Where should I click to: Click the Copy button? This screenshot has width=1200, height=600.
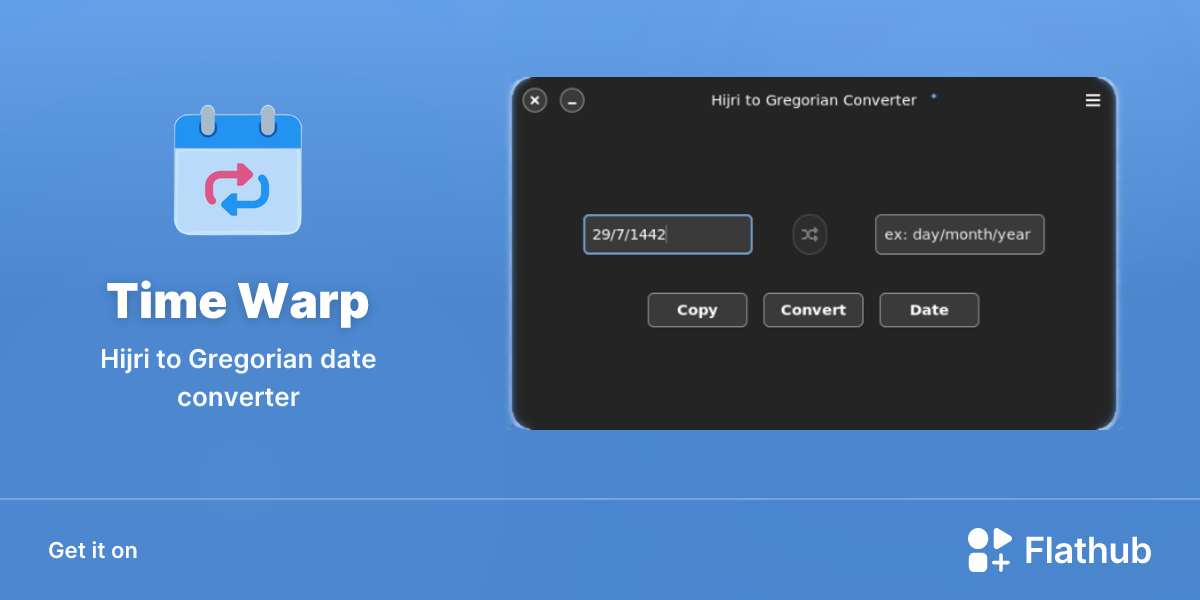point(697,310)
